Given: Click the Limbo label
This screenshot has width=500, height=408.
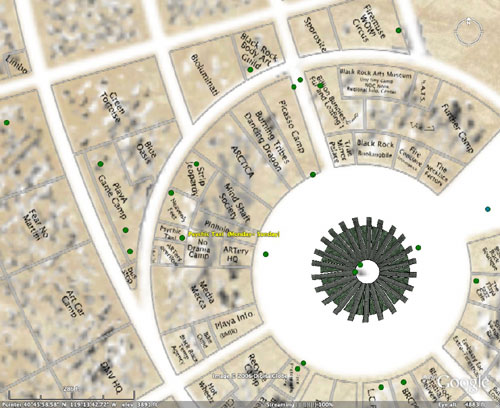Looking at the screenshot, I should pyautogui.click(x=16, y=64).
